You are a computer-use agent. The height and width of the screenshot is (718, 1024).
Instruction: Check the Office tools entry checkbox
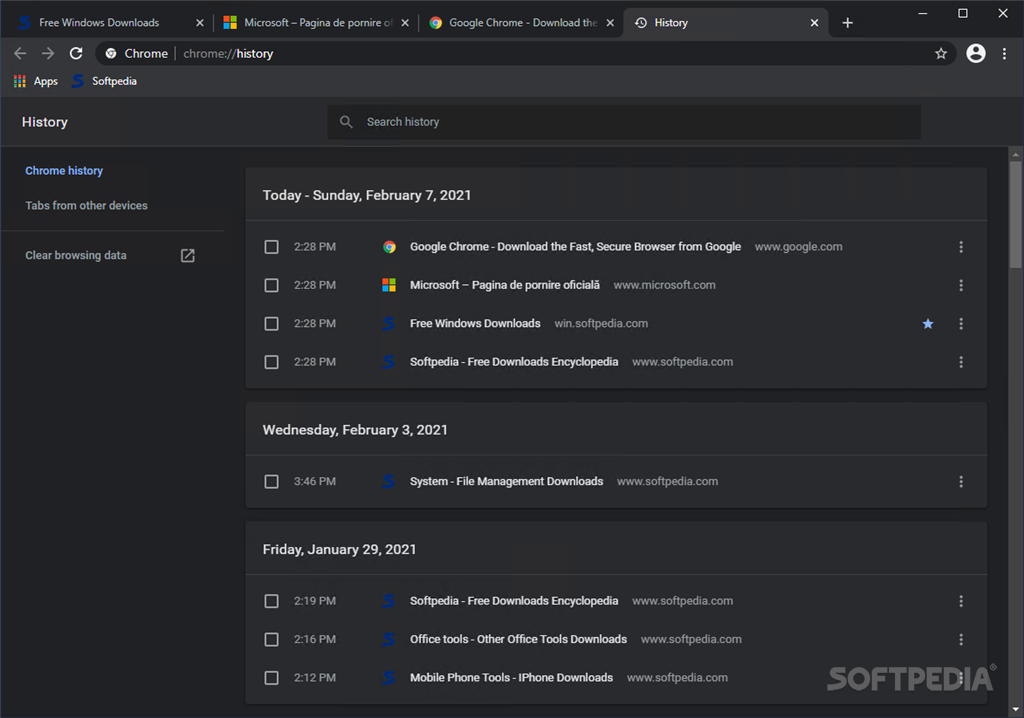(x=271, y=640)
